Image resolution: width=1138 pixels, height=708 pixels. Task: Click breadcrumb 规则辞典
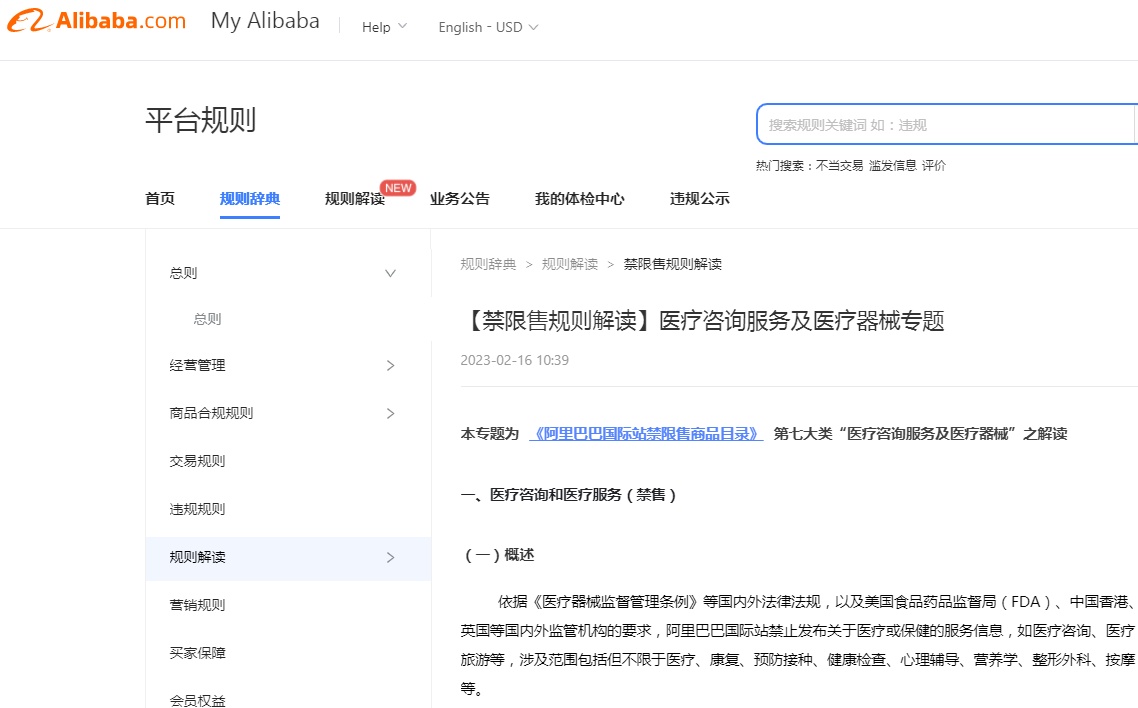(x=488, y=264)
